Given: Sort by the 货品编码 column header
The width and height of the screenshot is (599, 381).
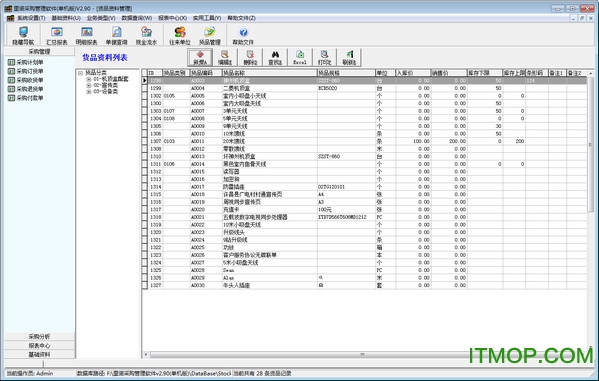Looking at the screenshot, I should 206,73.
